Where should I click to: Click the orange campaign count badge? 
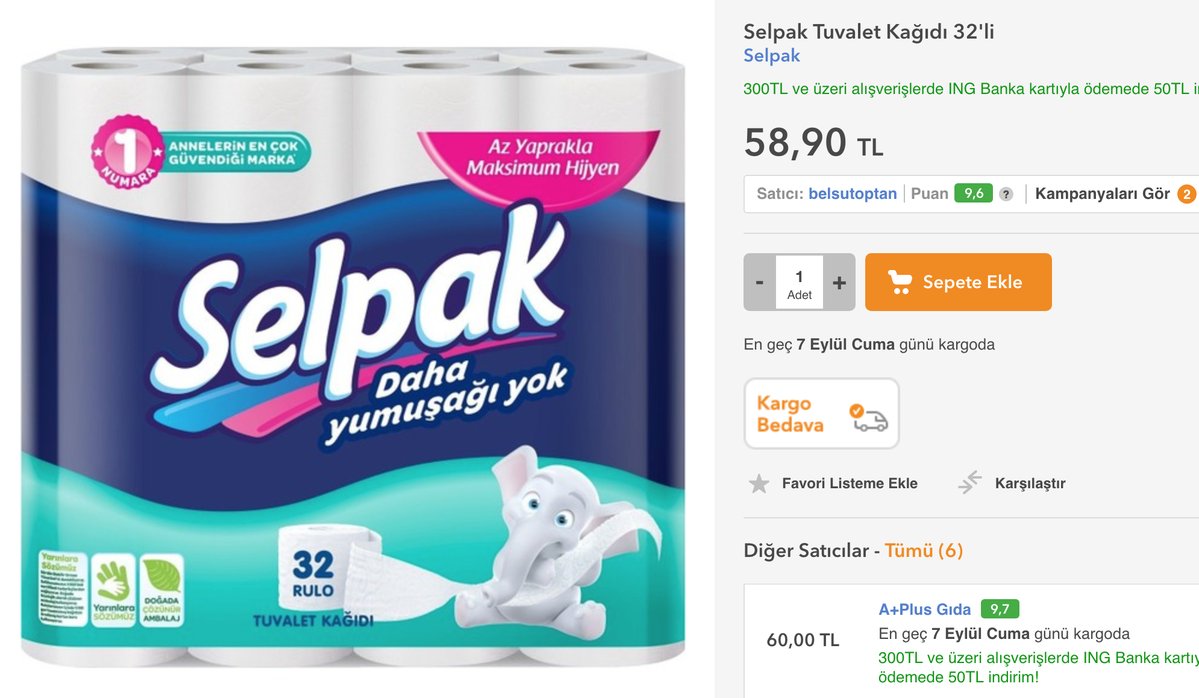(1187, 194)
